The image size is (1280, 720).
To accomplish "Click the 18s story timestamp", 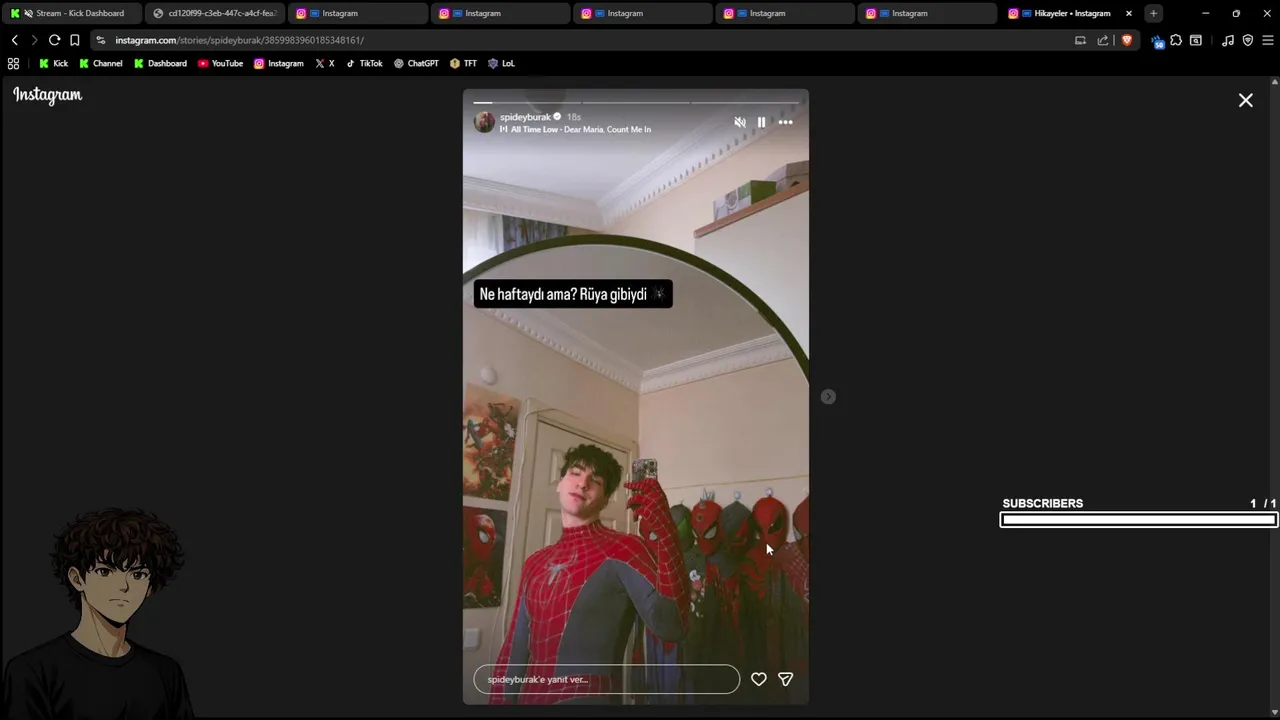I will tap(574, 117).
